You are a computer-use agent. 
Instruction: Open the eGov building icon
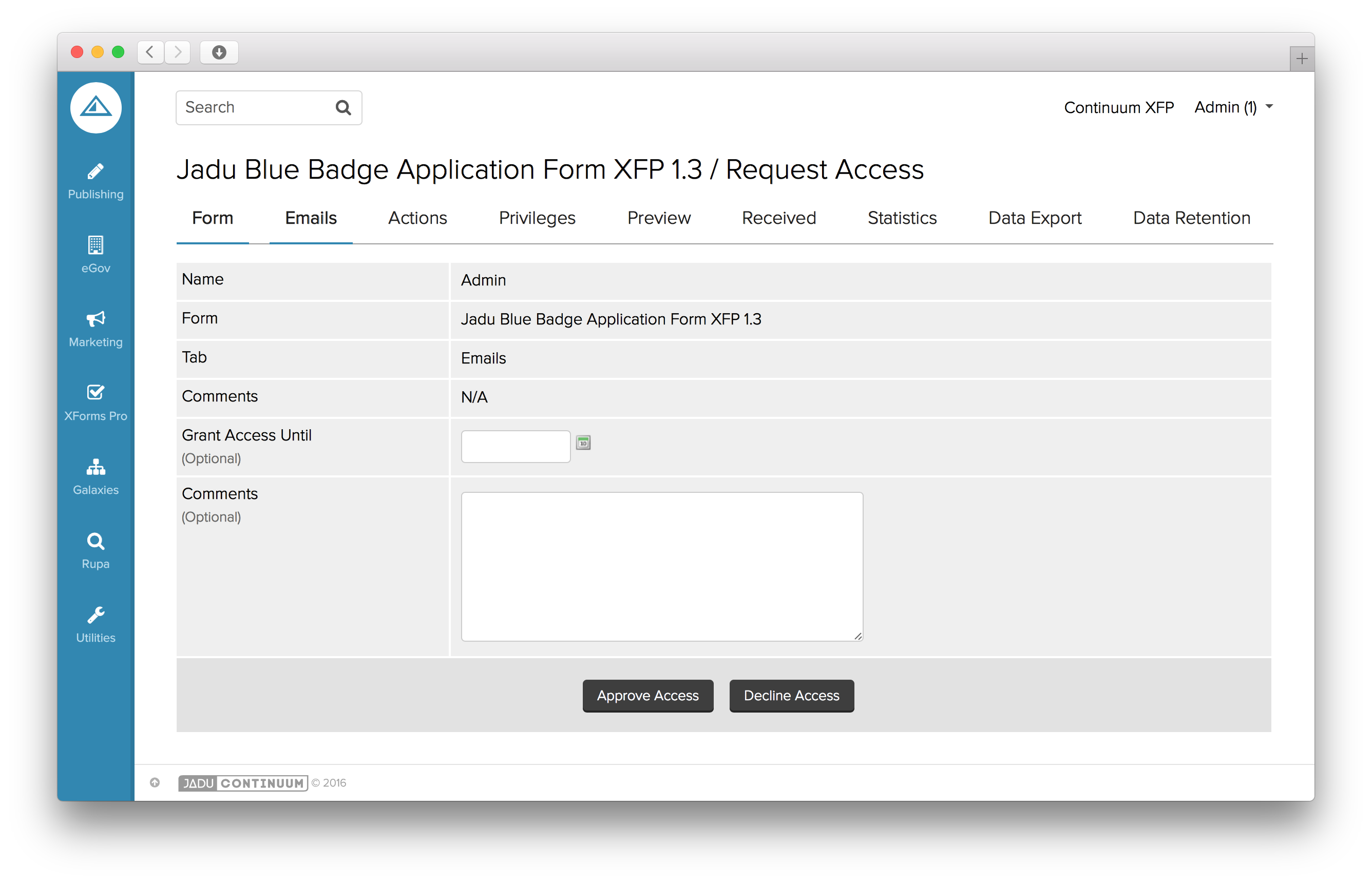[95, 245]
